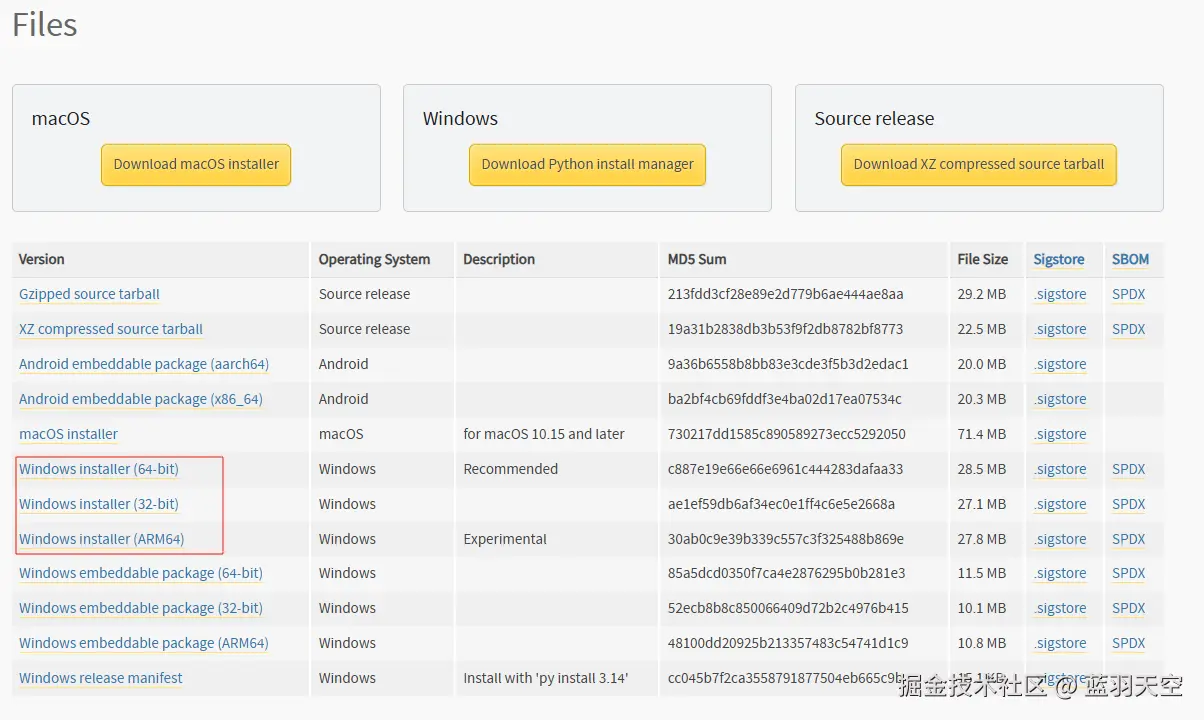Click the Download macOS installer button
The height and width of the screenshot is (720, 1204).
(196, 165)
